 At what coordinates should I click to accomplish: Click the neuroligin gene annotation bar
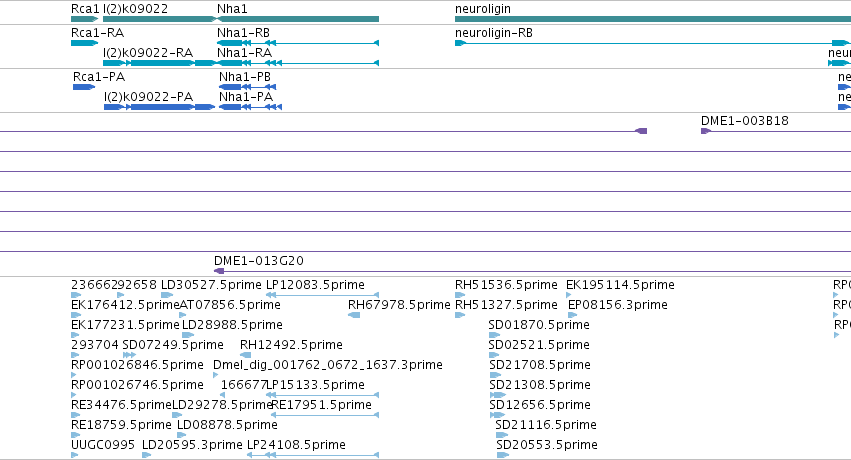click(653, 19)
